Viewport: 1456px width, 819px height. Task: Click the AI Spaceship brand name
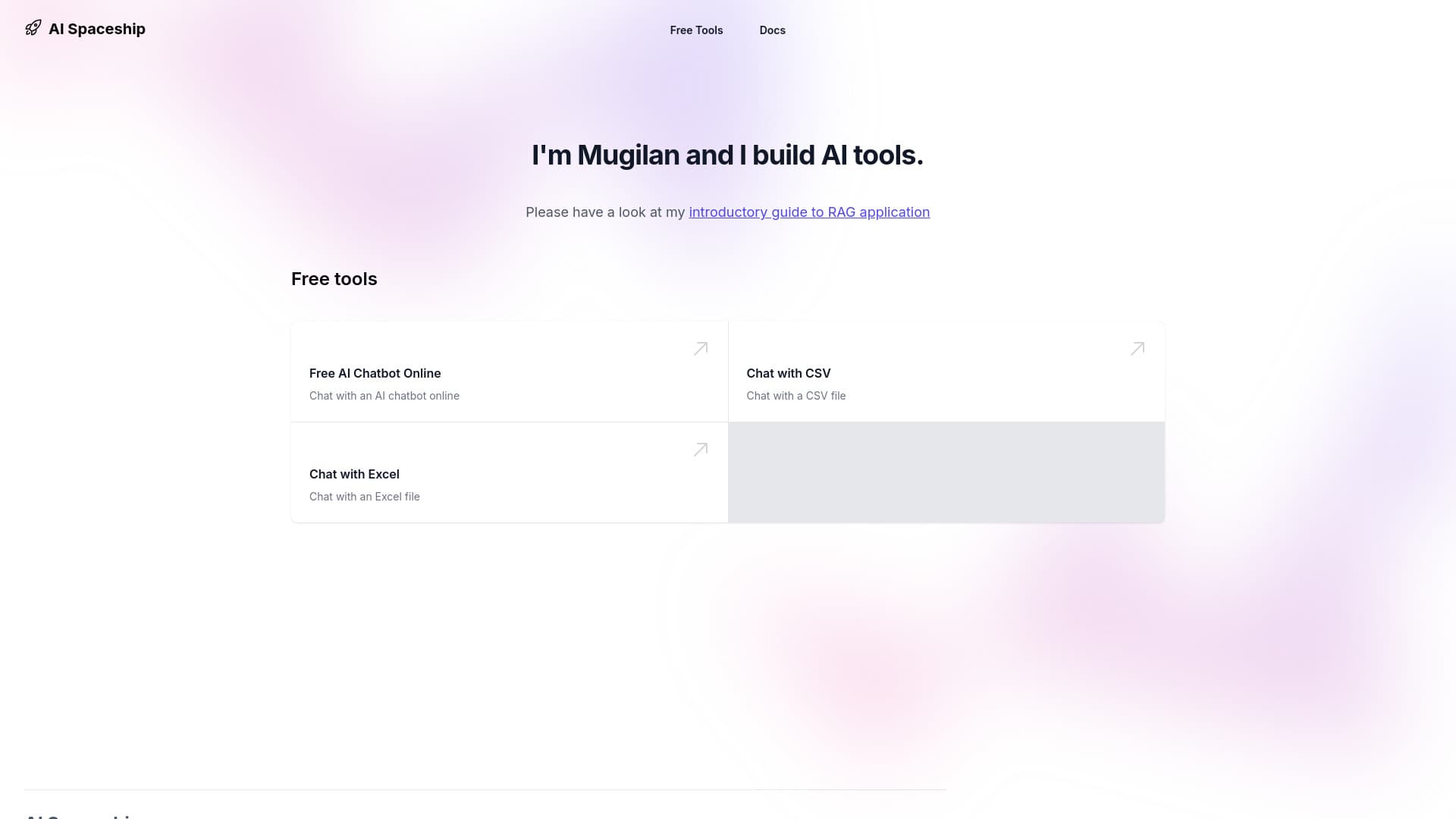tap(96, 29)
